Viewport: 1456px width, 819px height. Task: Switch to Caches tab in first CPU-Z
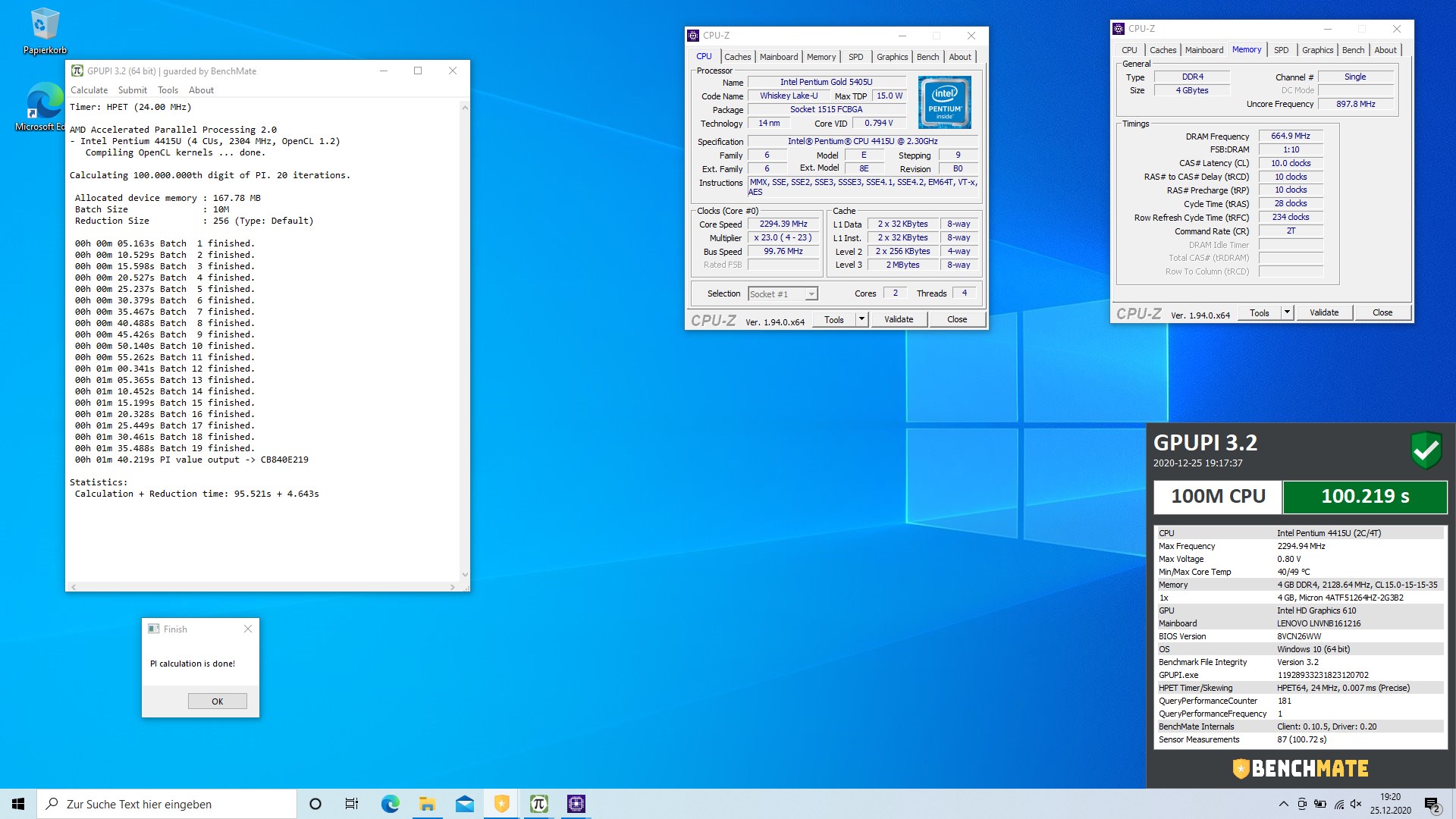point(737,57)
